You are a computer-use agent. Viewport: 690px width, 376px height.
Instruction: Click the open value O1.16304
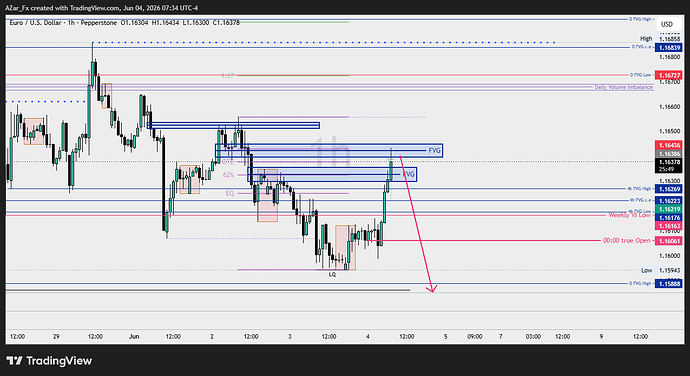pyautogui.click(x=135, y=22)
